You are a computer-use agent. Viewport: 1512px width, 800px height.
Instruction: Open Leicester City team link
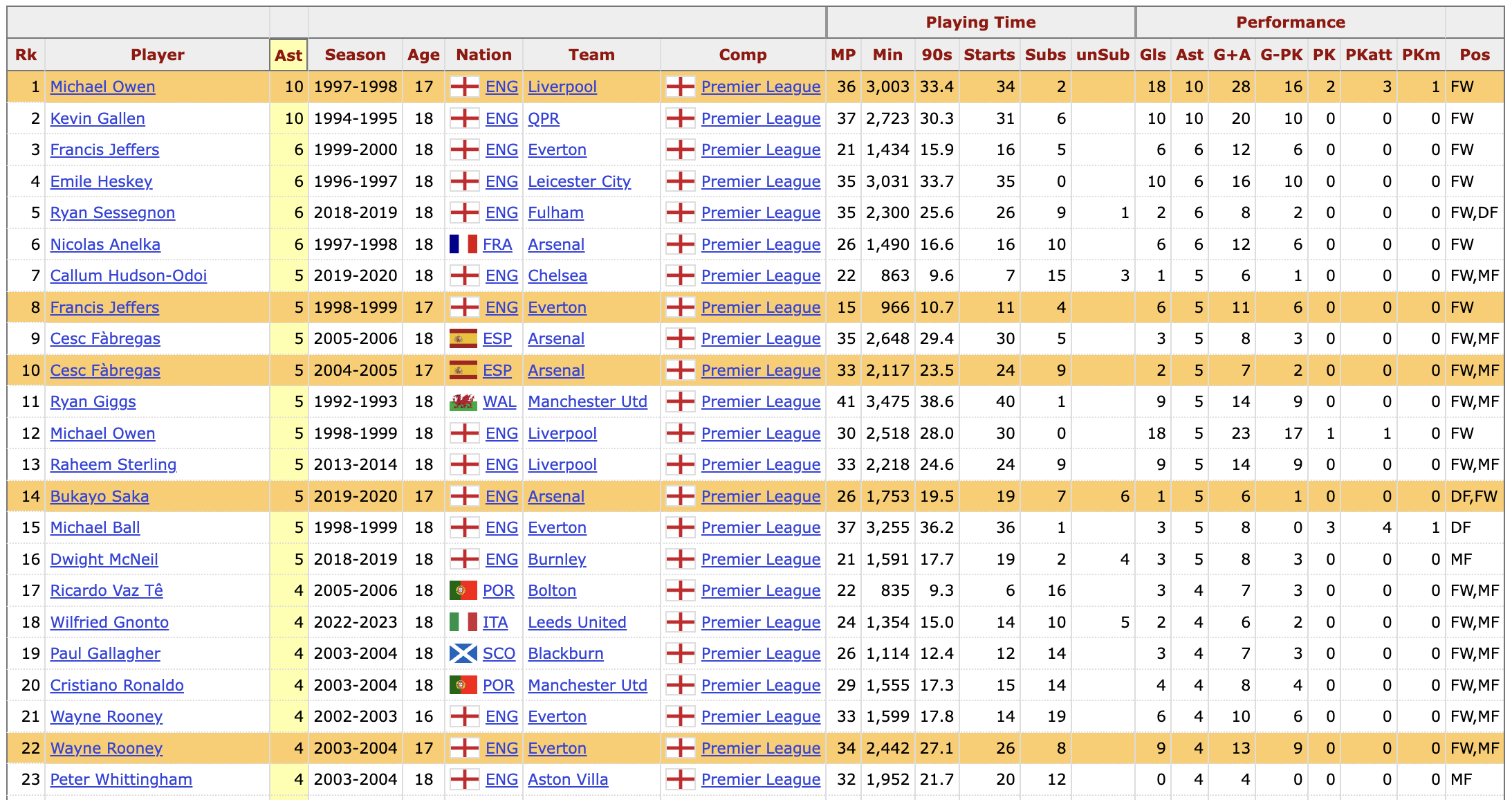click(x=579, y=181)
